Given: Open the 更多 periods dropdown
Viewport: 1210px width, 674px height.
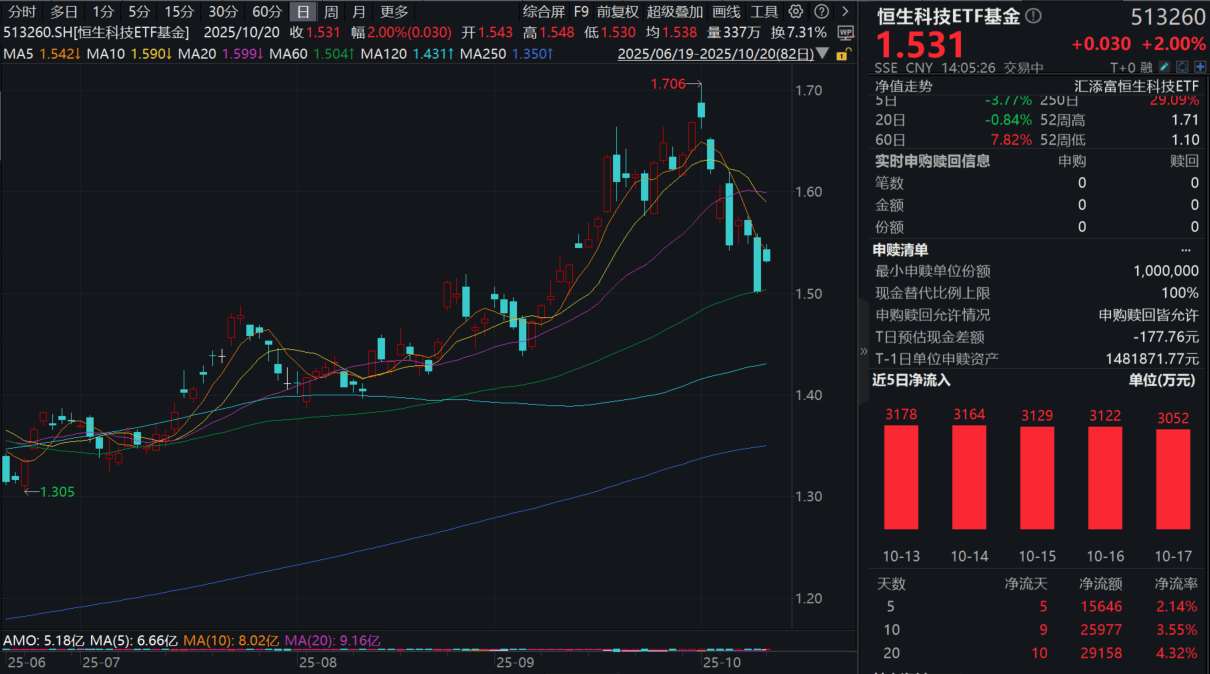Looking at the screenshot, I should point(394,12).
